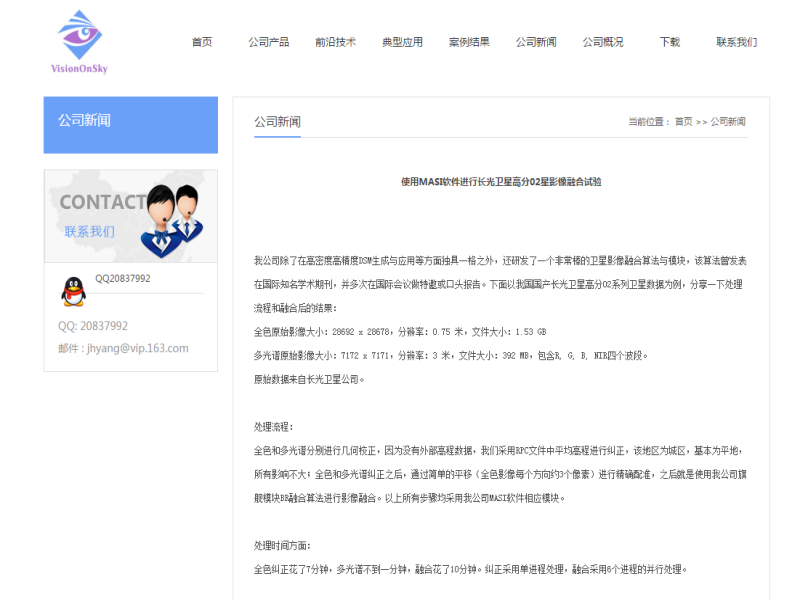The width and height of the screenshot is (800, 600).
Task: Select the underlined 公司新闻 content tab heading
Action: click(x=277, y=122)
